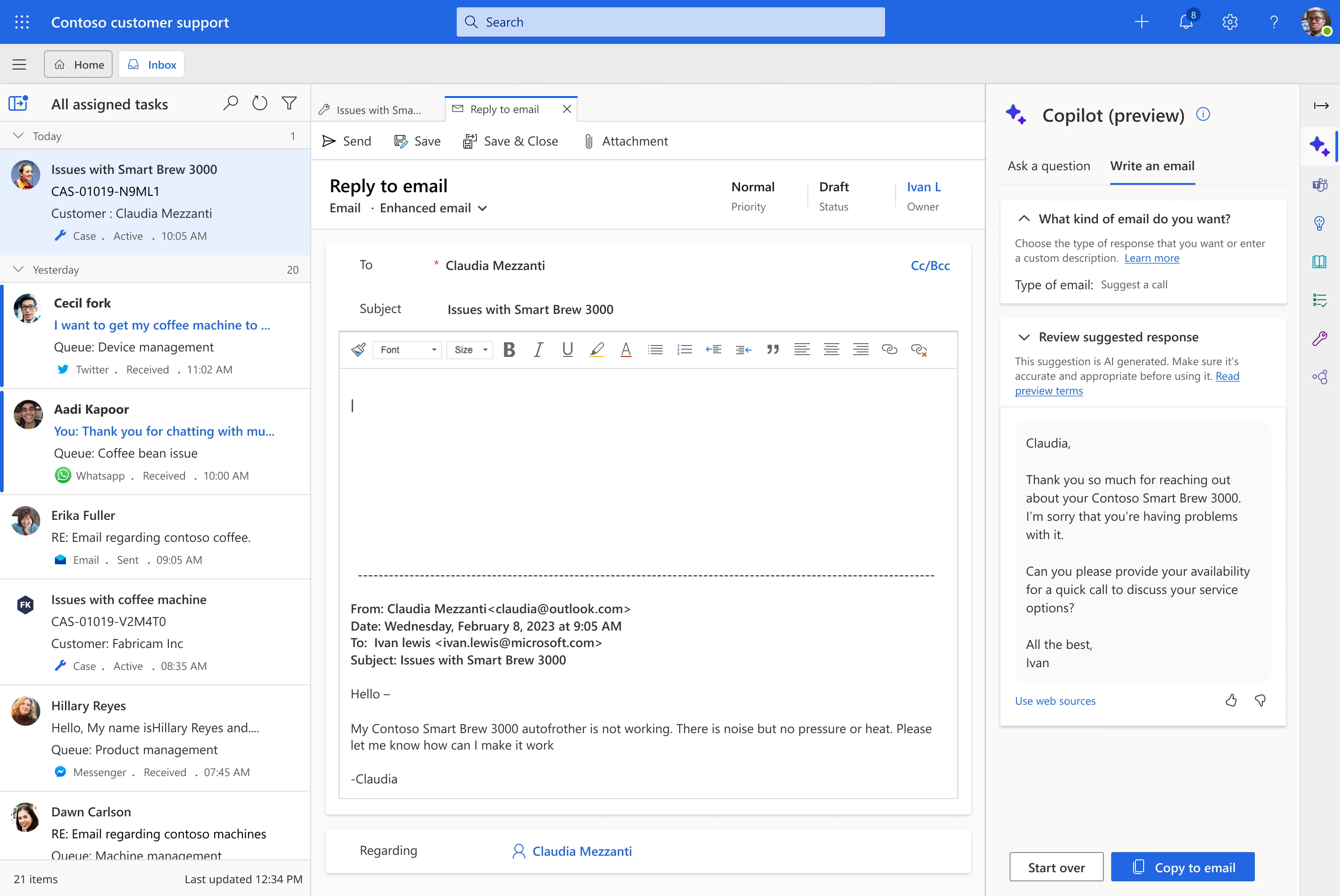Toggle bold formatting in email editor

[508, 349]
